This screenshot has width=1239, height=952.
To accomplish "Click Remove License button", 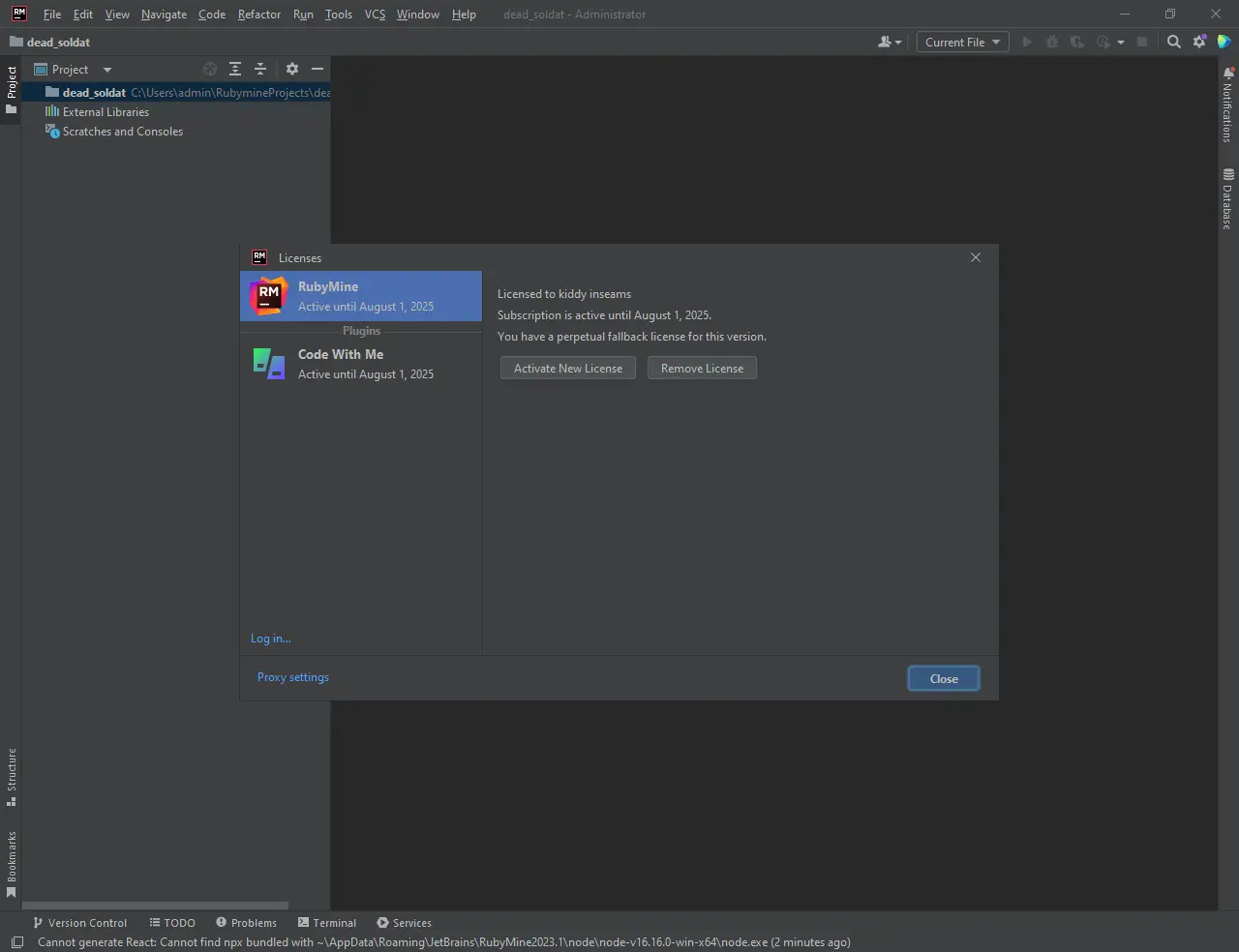I will coord(702,368).
